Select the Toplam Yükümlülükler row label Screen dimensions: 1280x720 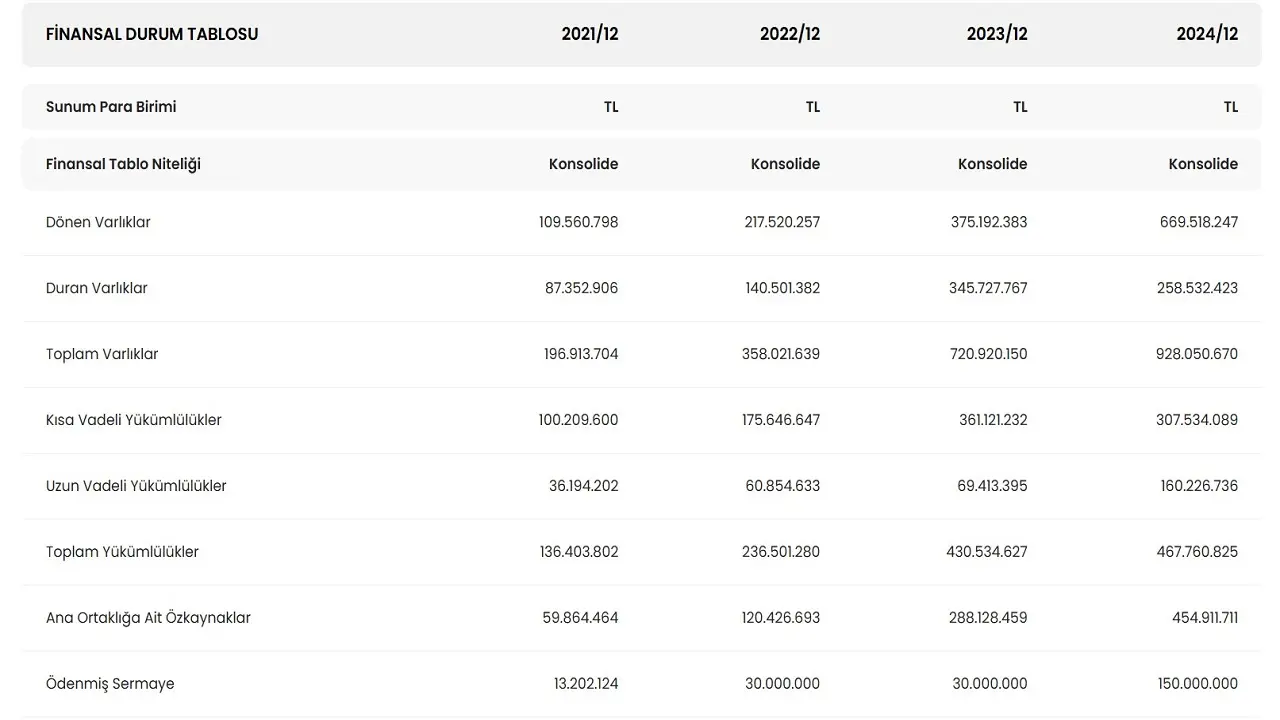pyautogui.click(x=122, y=552)
